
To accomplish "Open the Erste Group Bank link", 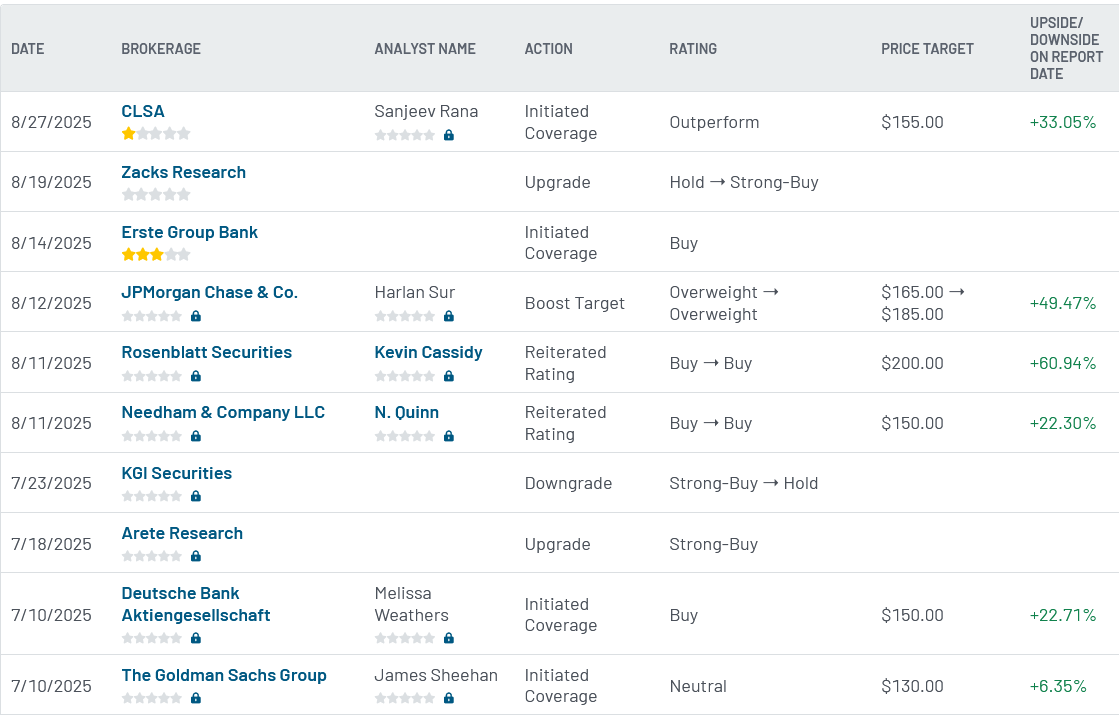I will tap(189, 232).
